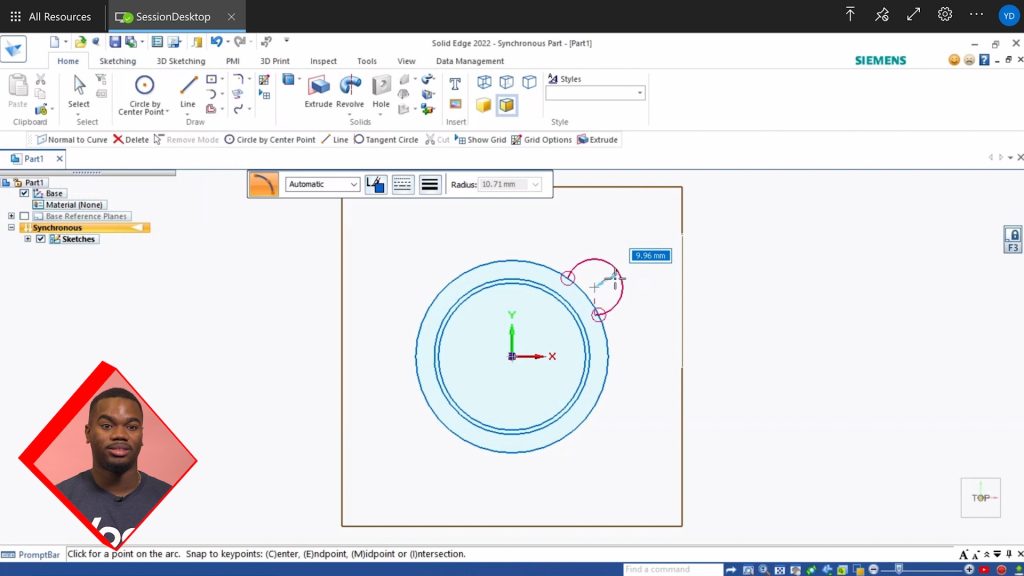The height and width of the screenshot is (576, 1024).
Task: Open the Data Management tab
Action: 470,61
